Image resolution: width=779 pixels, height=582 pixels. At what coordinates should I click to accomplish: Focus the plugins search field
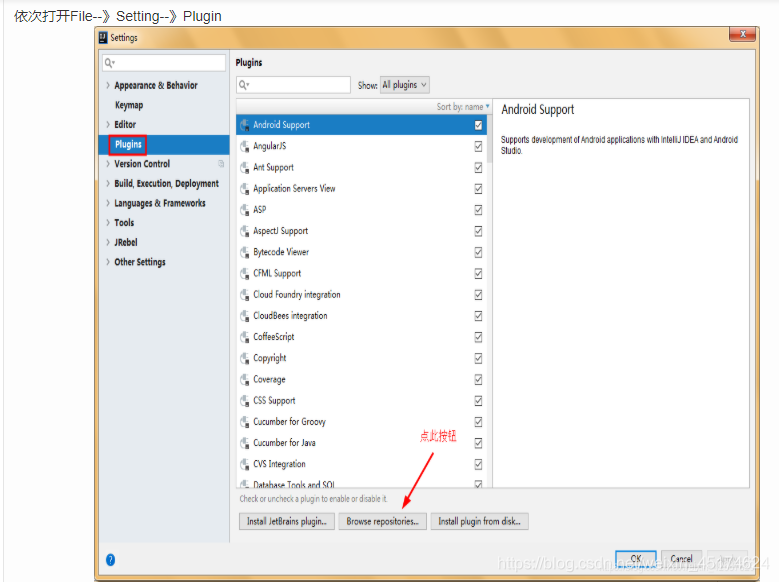[x=294, y=85]
